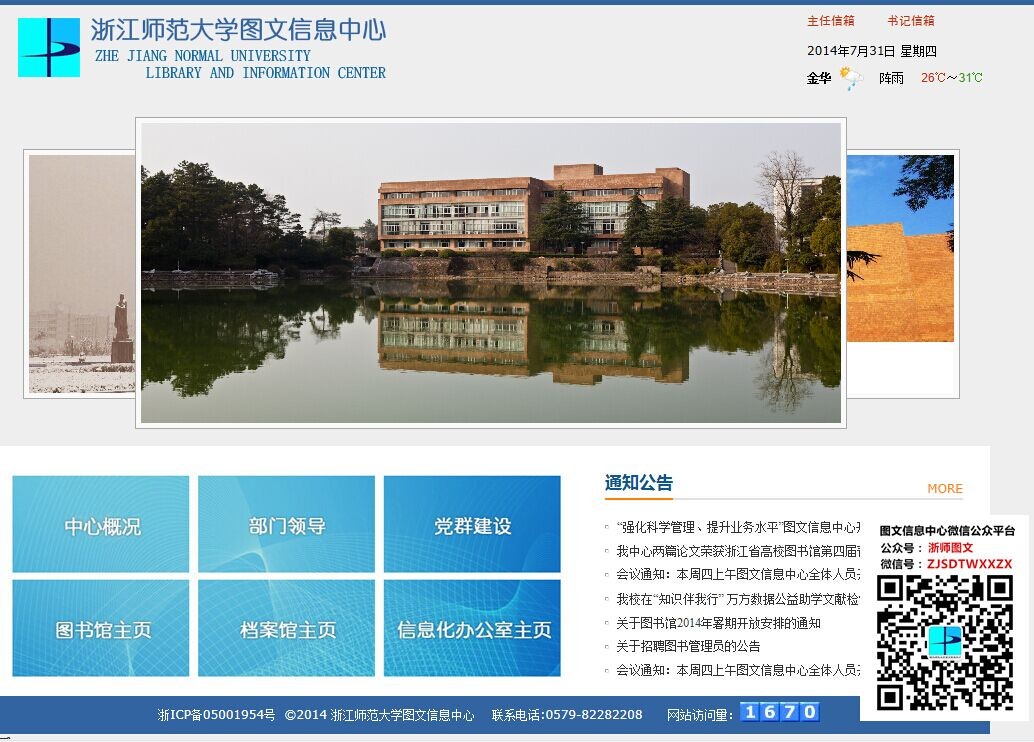Open the 中心概况 tile

pos(101,524)
